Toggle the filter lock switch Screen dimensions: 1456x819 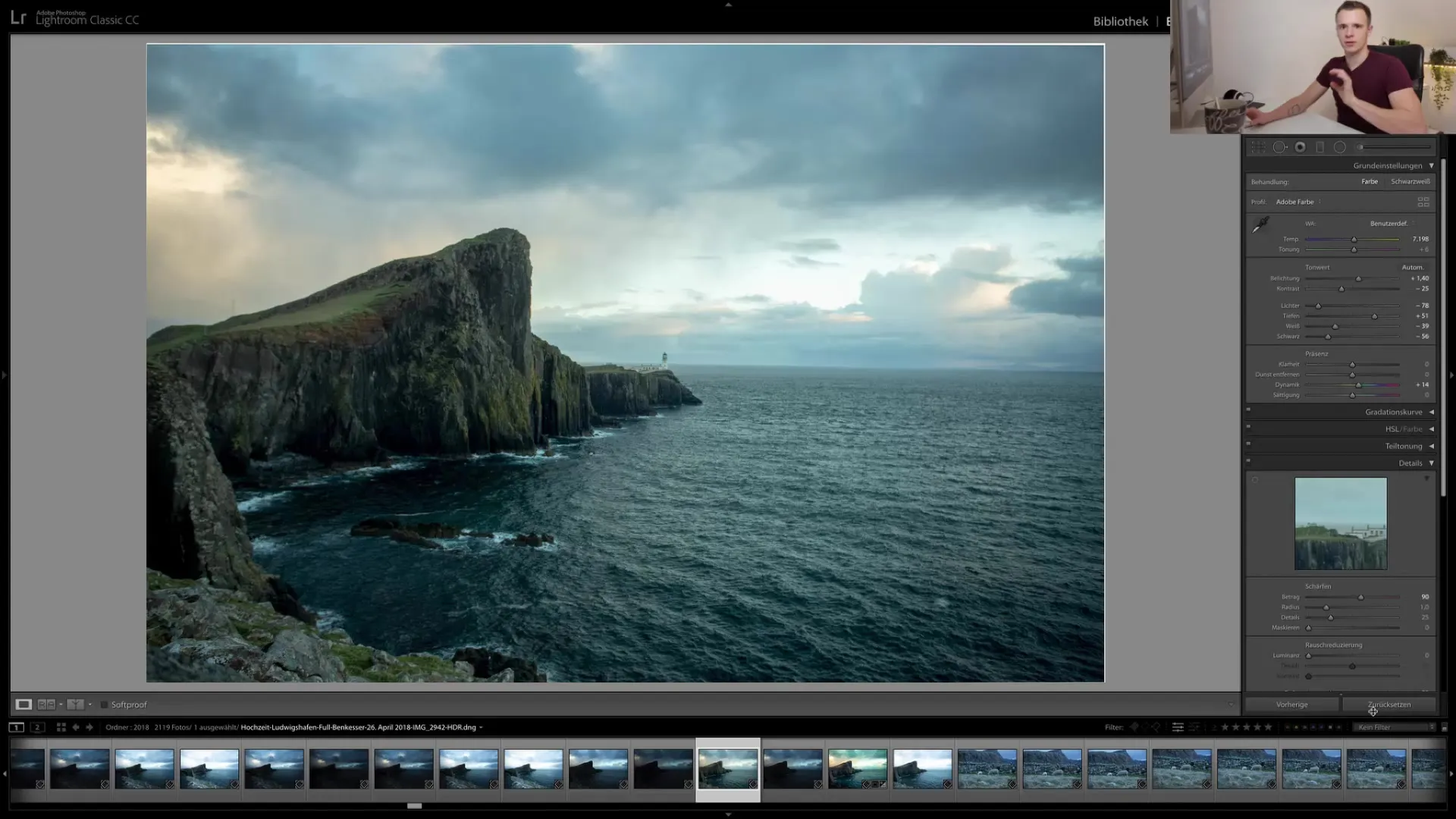tap(1445, 727)
